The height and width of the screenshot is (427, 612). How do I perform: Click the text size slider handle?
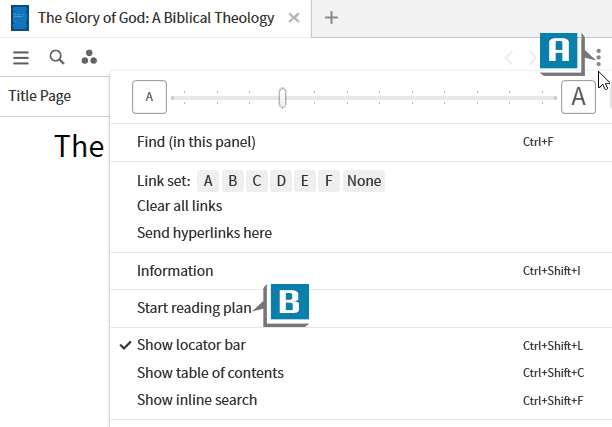click(x=283, y=97)
